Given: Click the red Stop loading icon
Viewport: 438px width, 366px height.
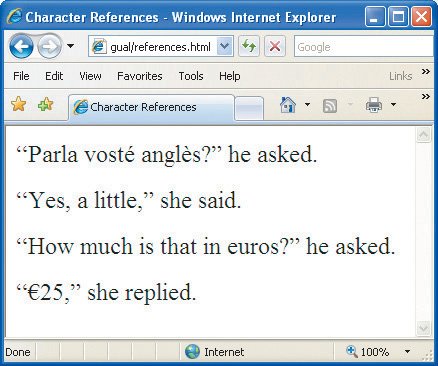Looking at the screenshot, I should pyautogui.click(x=275, y=46).
